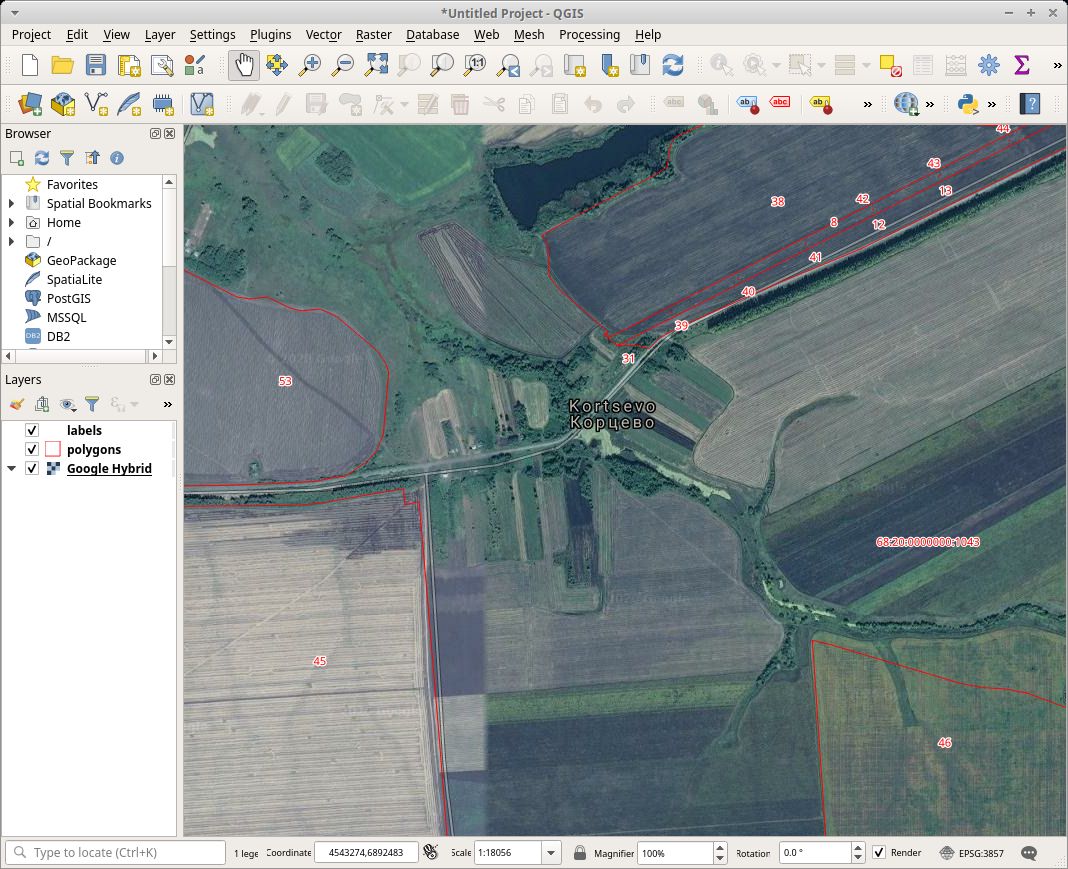Open the Plugins menu
This screenshot has width=1068, height=869.
pos(270,34)
